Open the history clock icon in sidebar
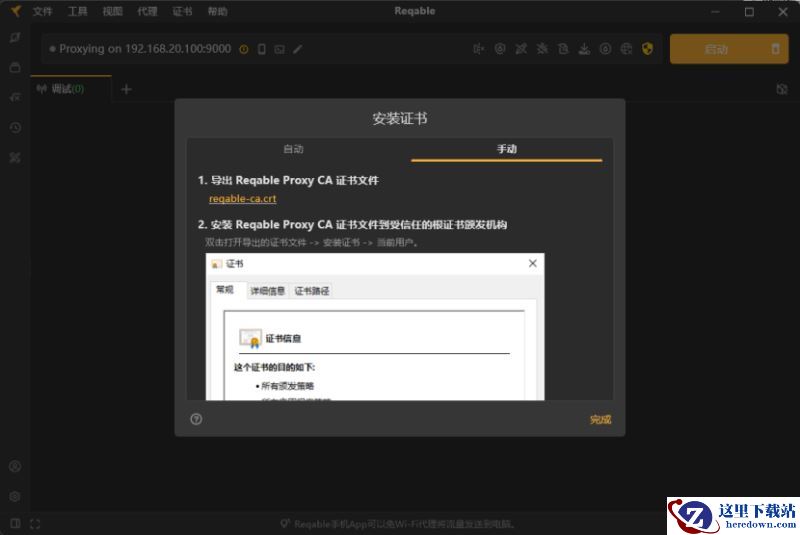 pos(15,128)
